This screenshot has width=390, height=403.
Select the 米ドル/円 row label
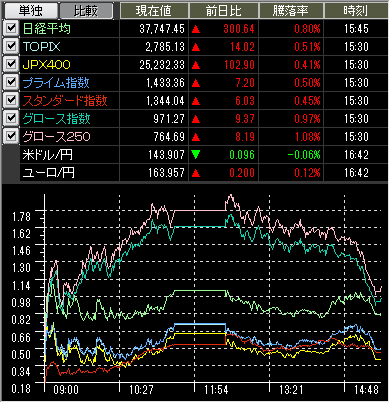(47, 155)
